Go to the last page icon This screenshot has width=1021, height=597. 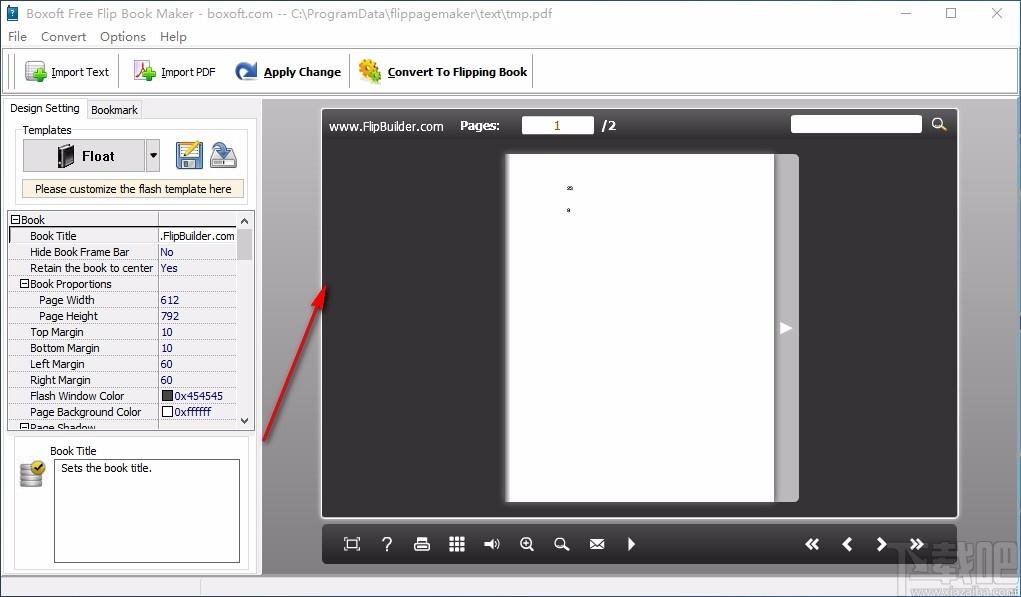point(917,544)
